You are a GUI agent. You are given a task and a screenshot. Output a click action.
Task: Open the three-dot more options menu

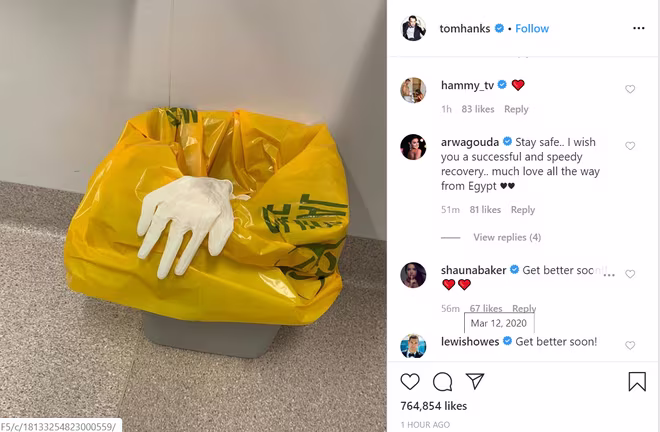[x=639, y=28]
